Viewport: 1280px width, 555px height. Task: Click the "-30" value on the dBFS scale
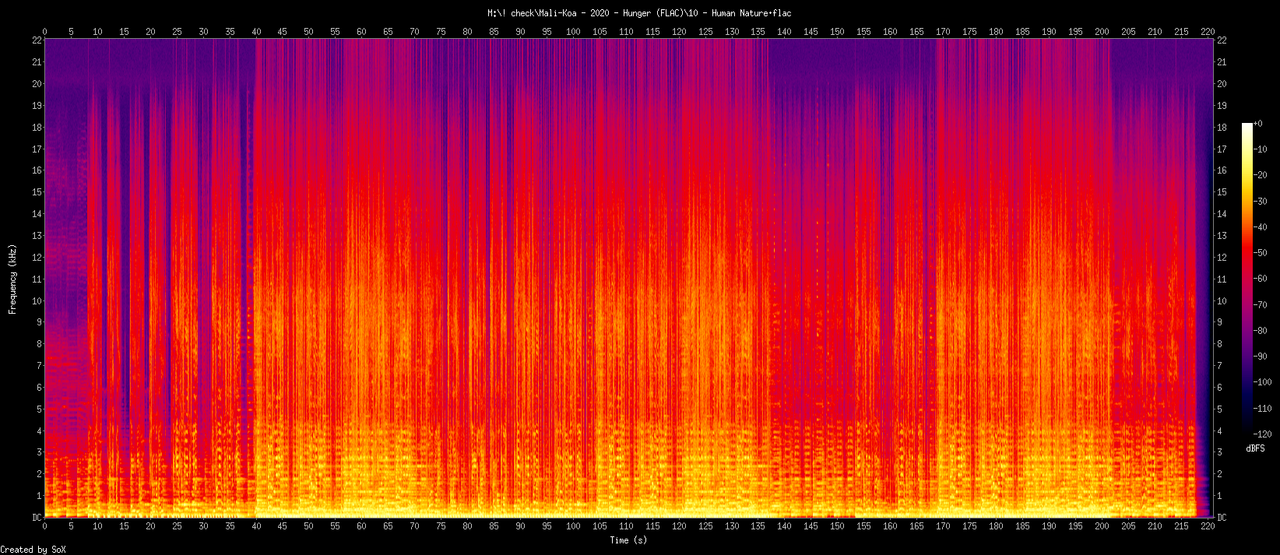1260,201
